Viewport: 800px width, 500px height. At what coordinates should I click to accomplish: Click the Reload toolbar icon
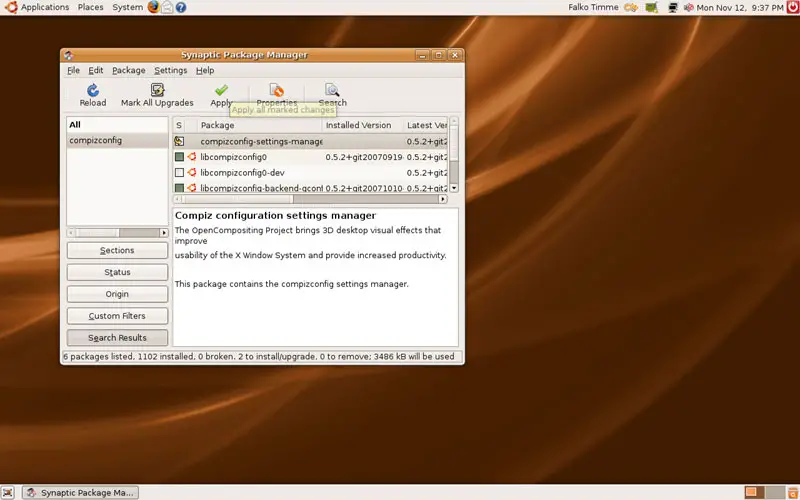(x=93, y=91)
